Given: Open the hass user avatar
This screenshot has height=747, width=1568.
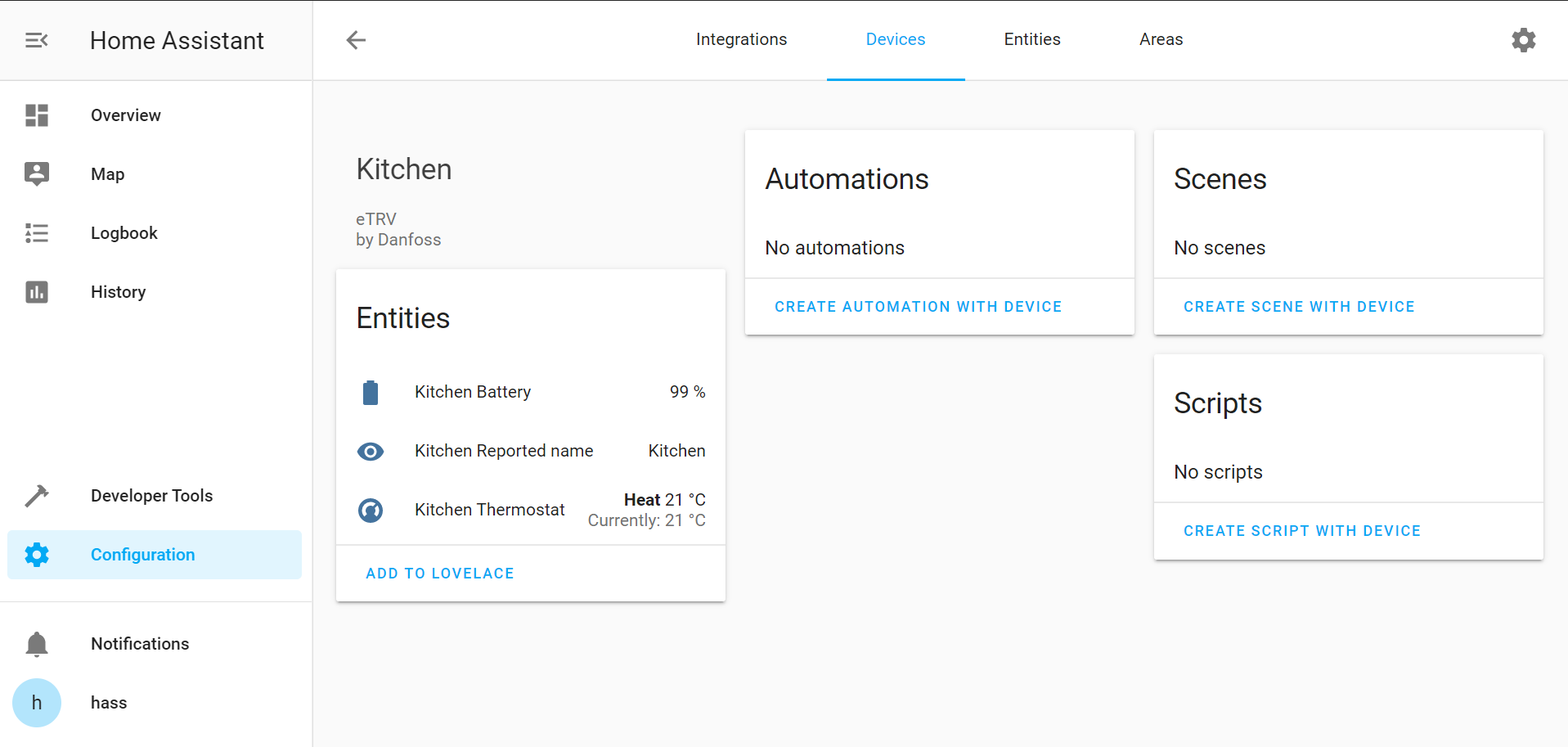Looking at the screenshot, I should 37,703.
